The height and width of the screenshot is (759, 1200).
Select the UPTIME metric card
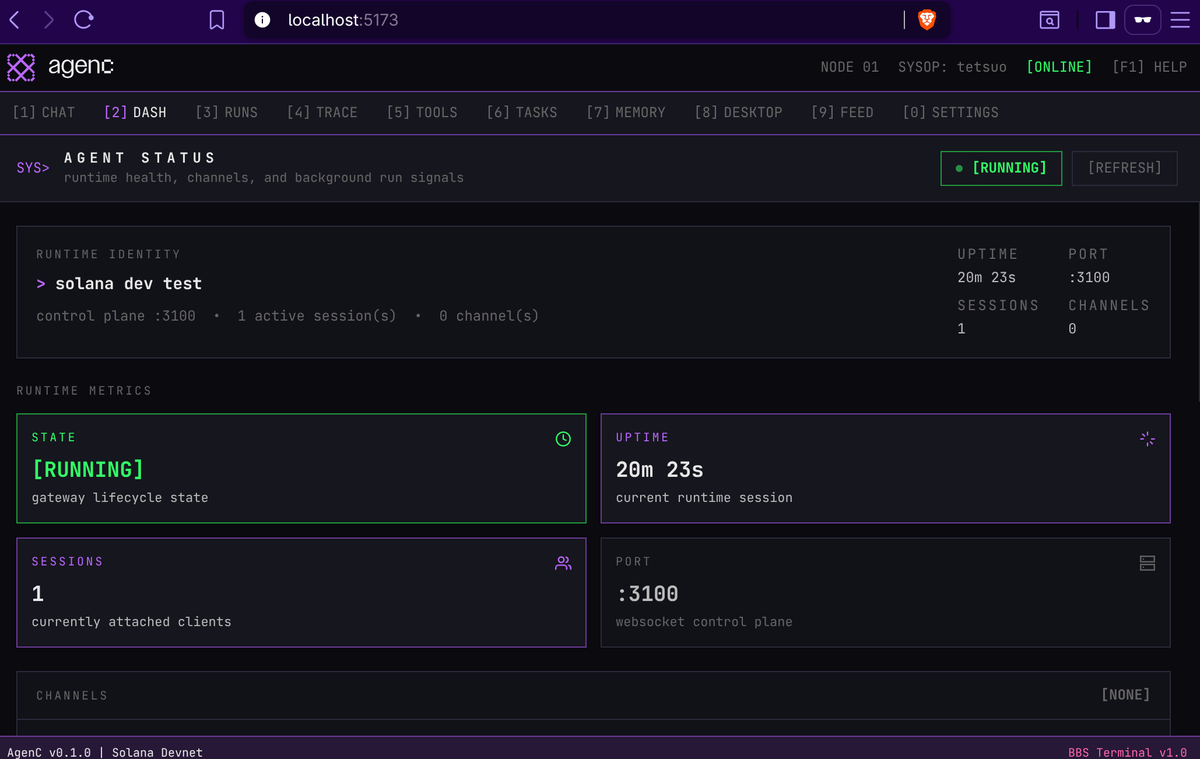885,468
